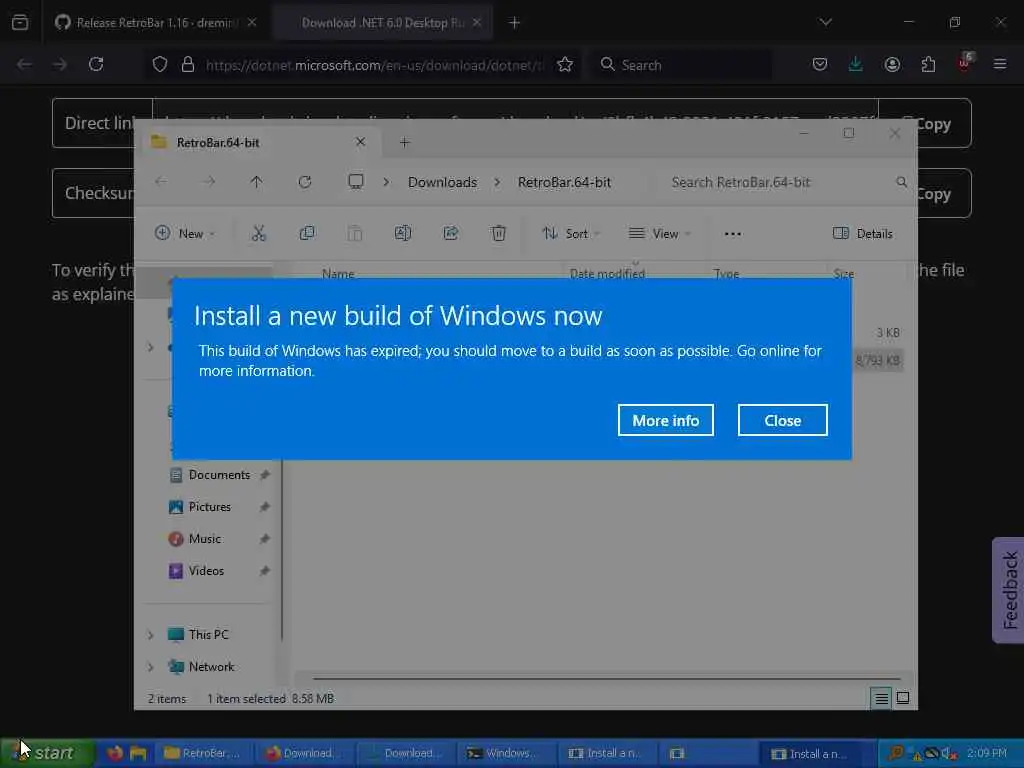
Task: Click the browser Search box
Action: tap(681, 65)
